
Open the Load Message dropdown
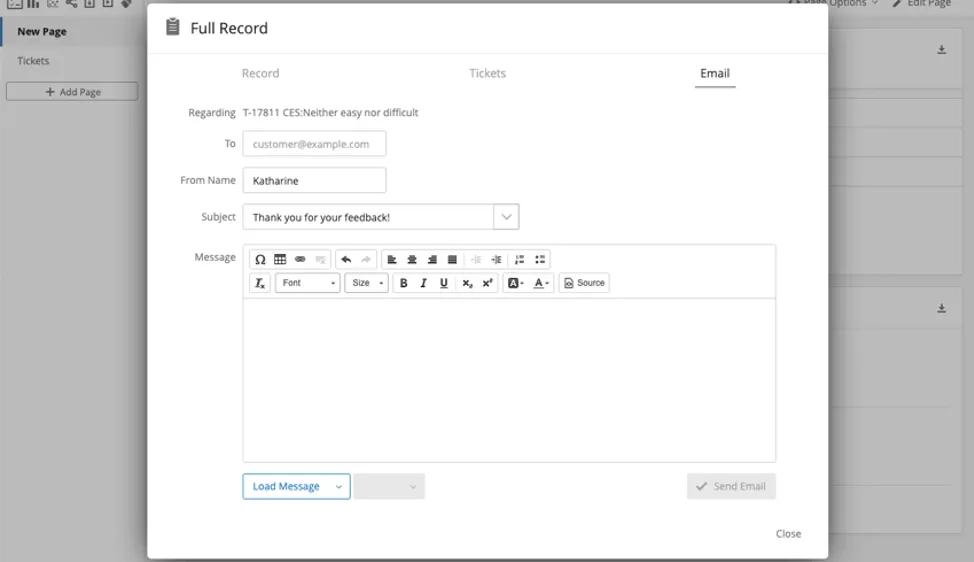pos(296,486)
